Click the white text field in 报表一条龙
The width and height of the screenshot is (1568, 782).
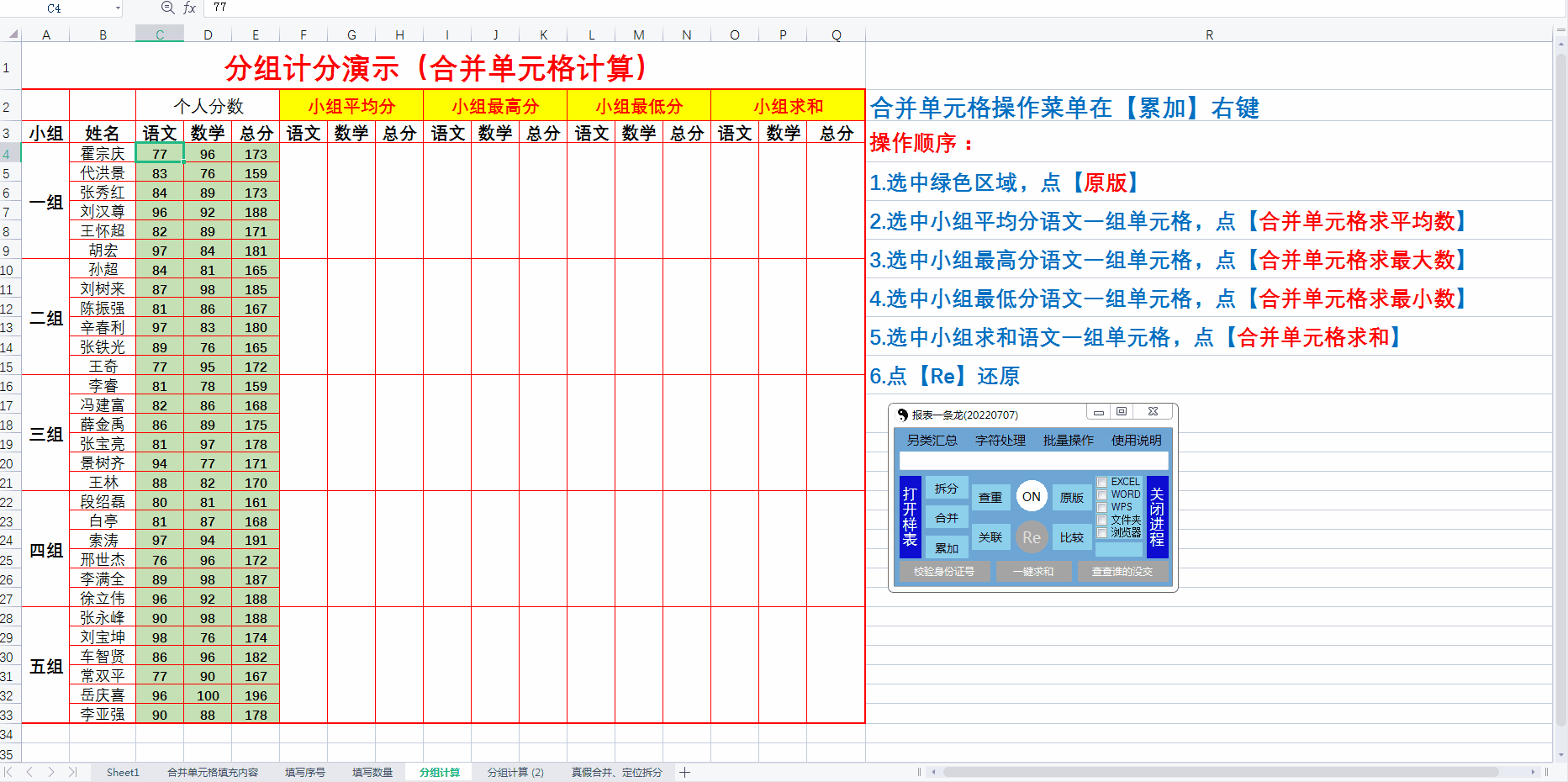tap(1034, 461)
